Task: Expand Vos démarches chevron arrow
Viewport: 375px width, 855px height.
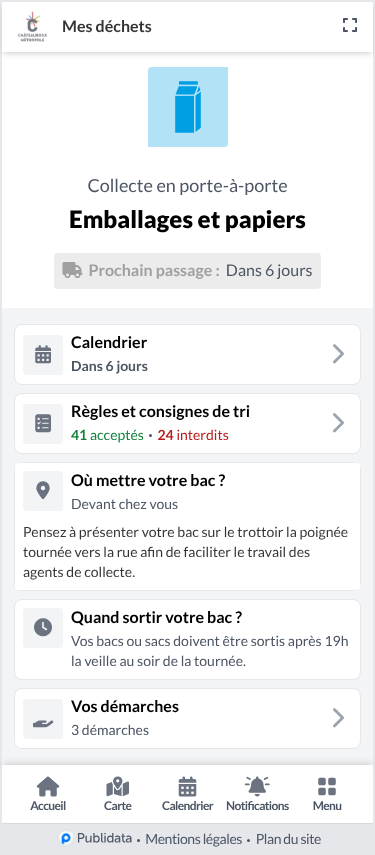Action: 338,718
